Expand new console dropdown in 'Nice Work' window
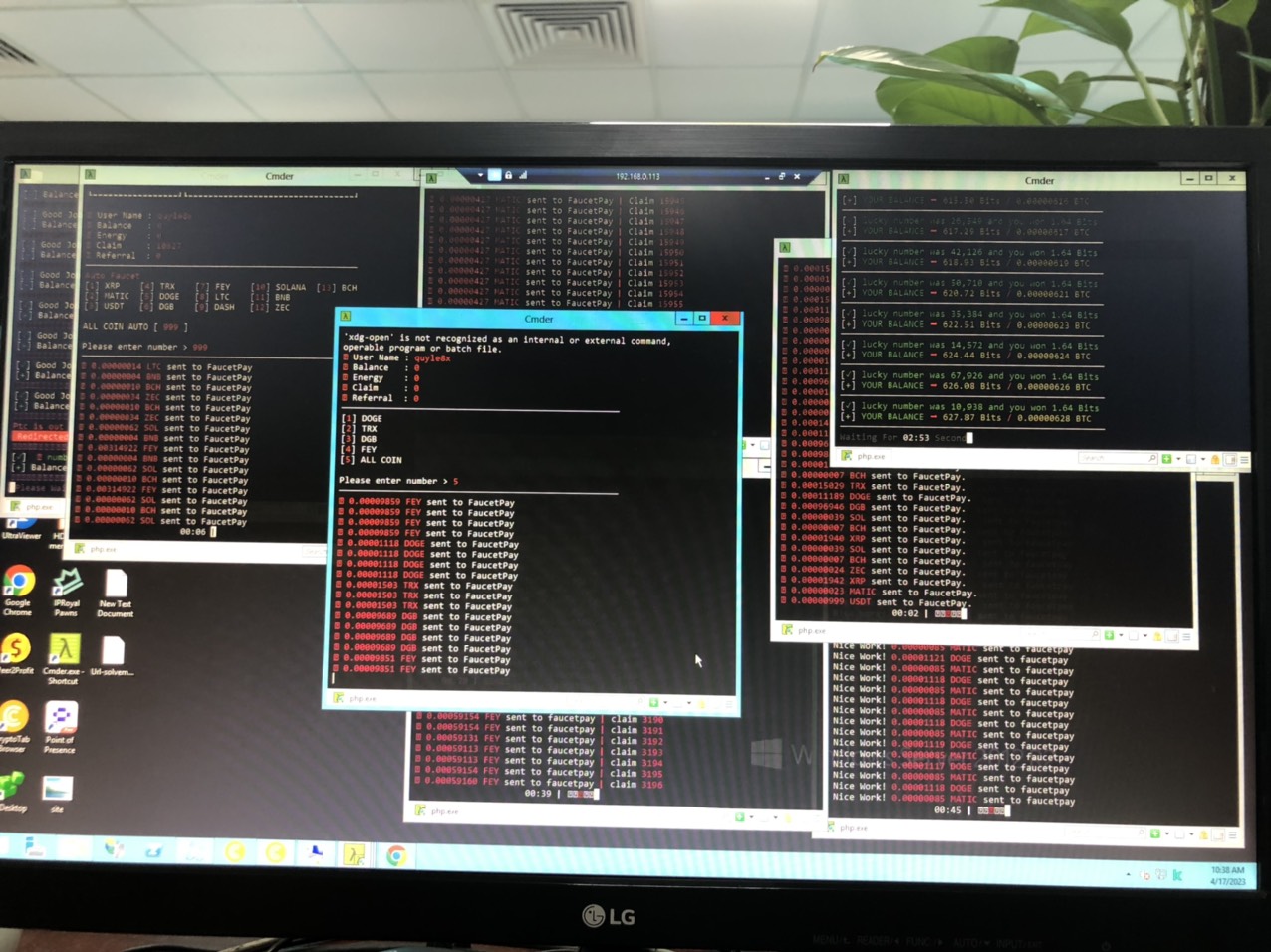 1166,833
